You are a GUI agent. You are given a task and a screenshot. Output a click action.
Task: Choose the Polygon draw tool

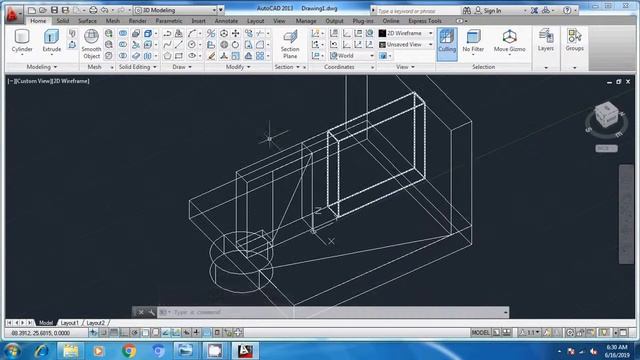point(167,56)
